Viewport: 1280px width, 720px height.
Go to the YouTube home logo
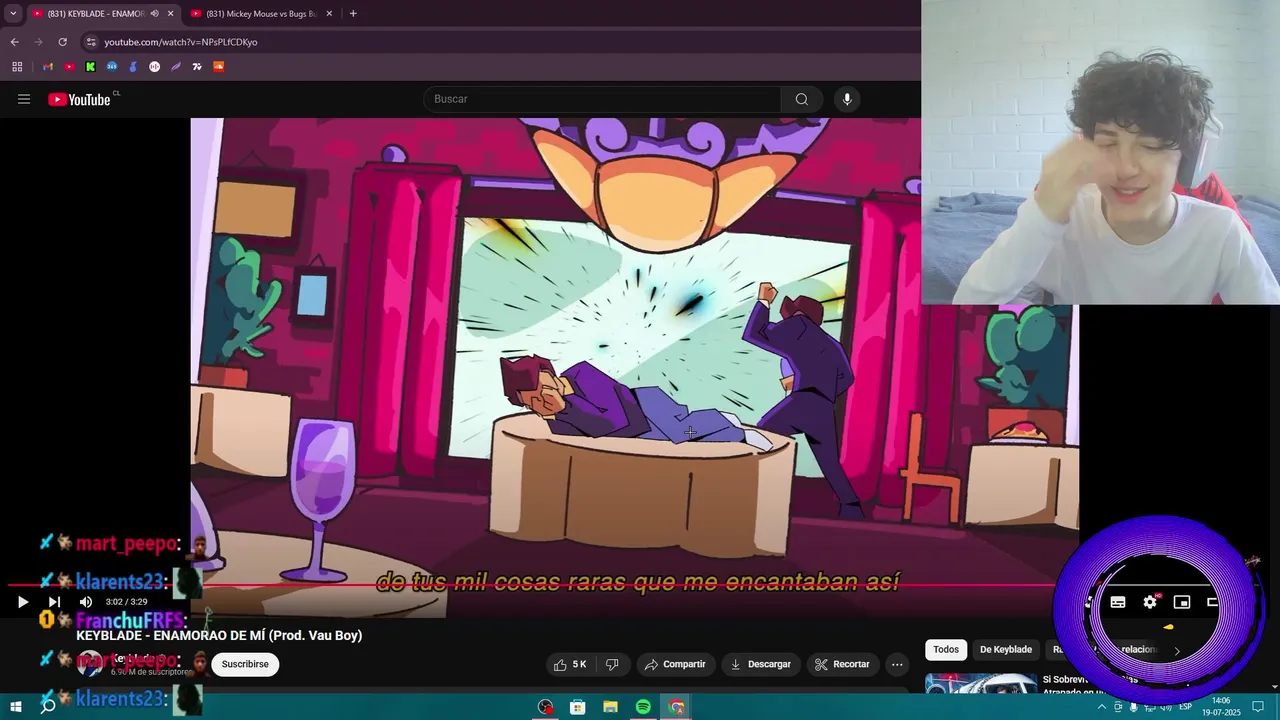pos(79,99)
